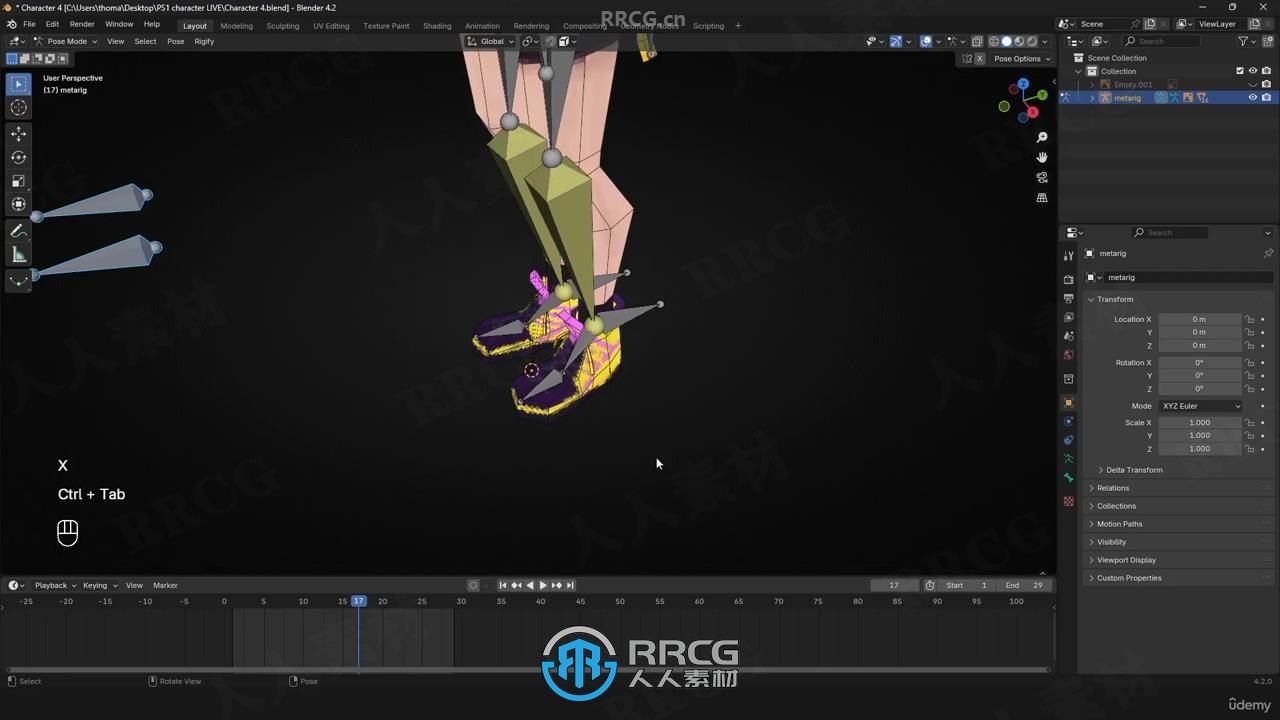This screenshot has width=1280, height=720.
Task: Open the Playback dropdown in timeline
Action: [x=55, y=585]
